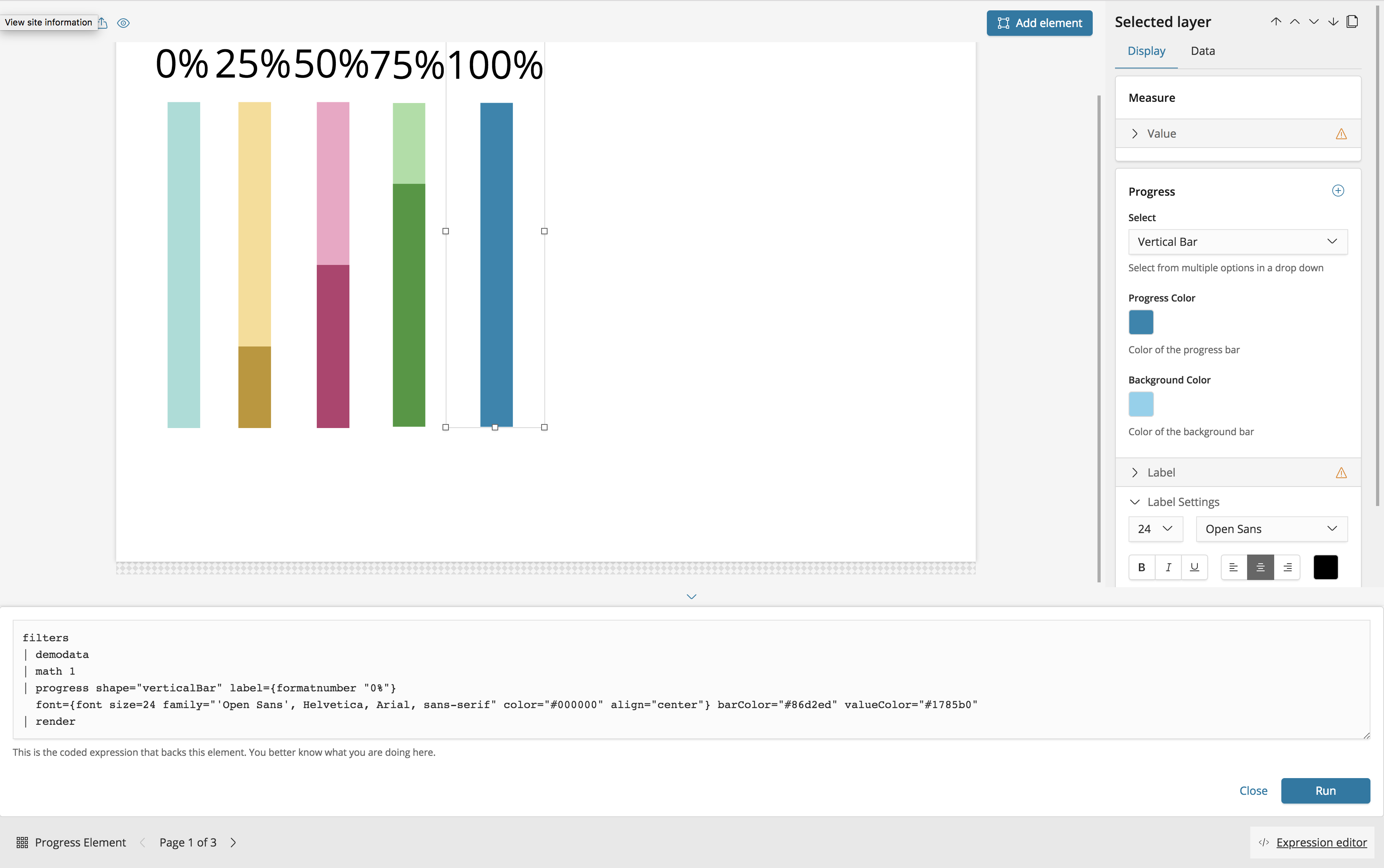This screenshot has width=1384, height=868.
Task: Click the Add element button
Action: [1039, 23]
